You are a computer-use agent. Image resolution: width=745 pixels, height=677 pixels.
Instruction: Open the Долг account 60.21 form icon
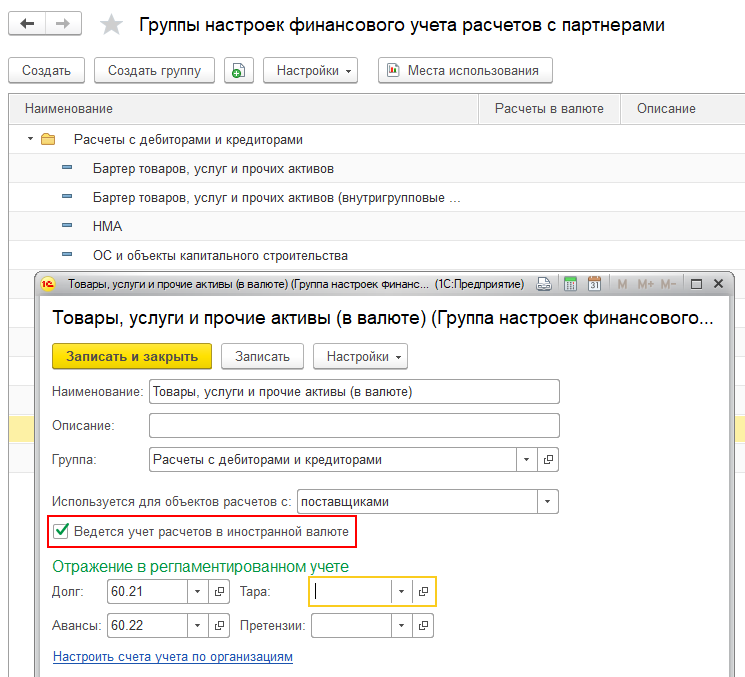pyautogui.click(x=219, y=591)
